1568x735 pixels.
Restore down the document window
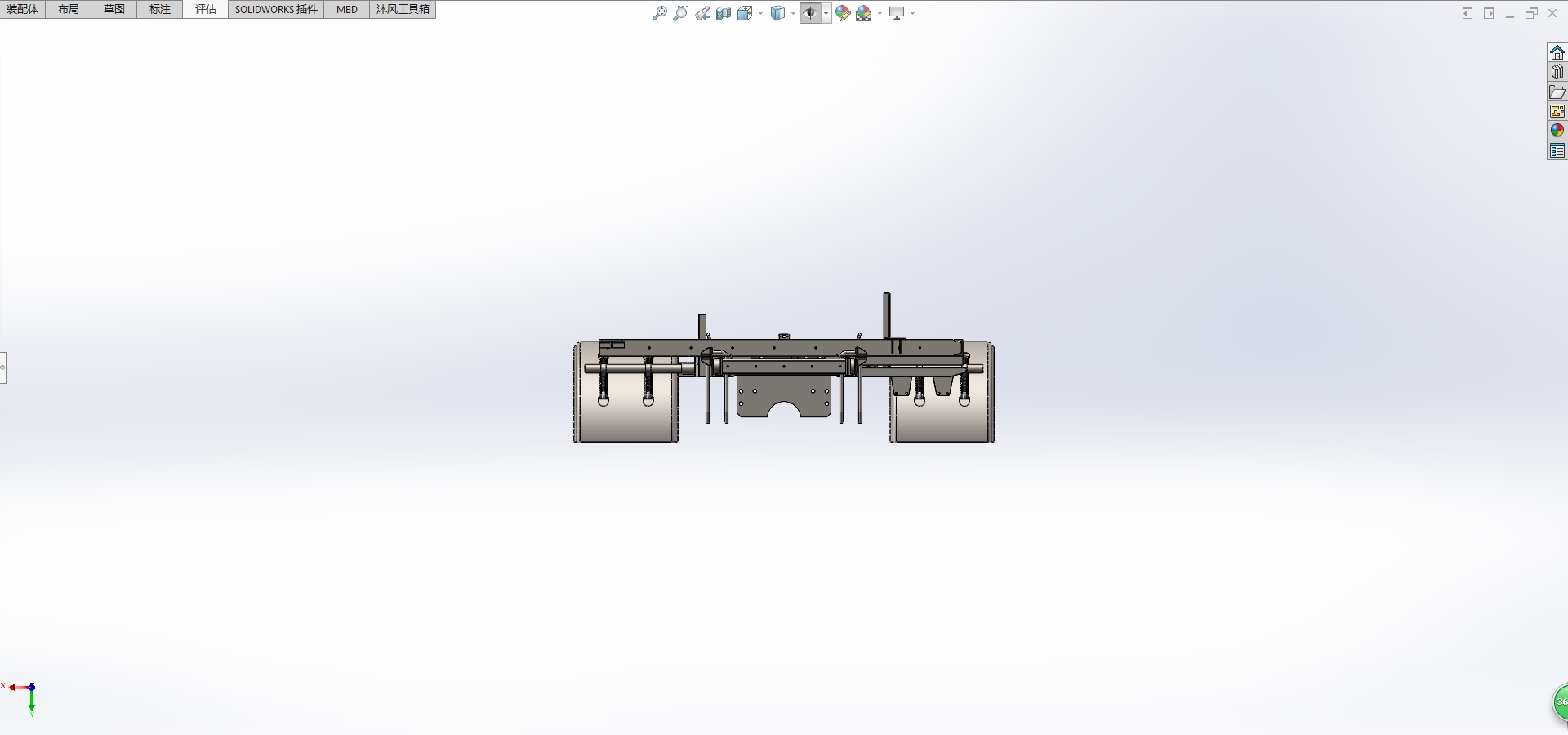pyautogui.click(x=1531, y=13)
